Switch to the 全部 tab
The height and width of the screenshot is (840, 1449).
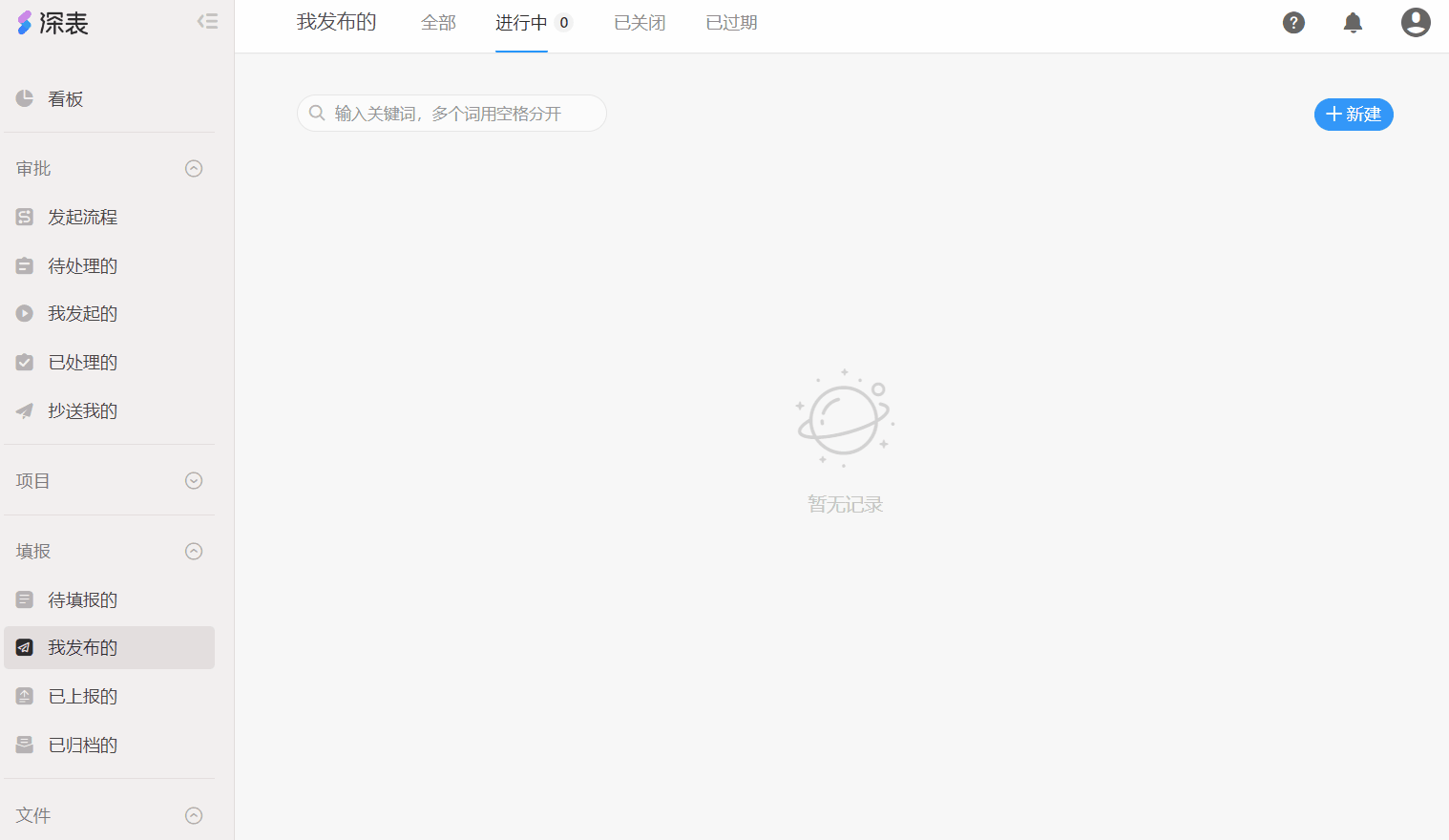tap(438, 23)
